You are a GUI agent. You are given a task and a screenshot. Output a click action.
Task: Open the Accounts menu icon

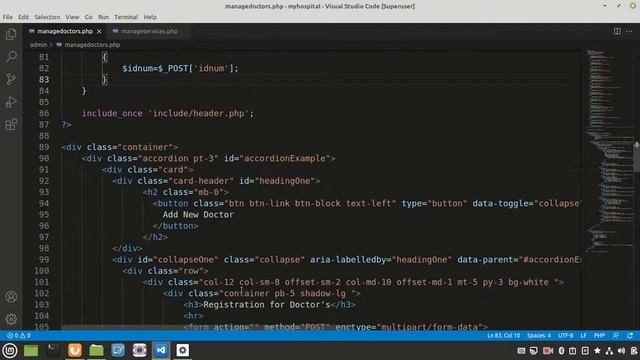point(11,297)
